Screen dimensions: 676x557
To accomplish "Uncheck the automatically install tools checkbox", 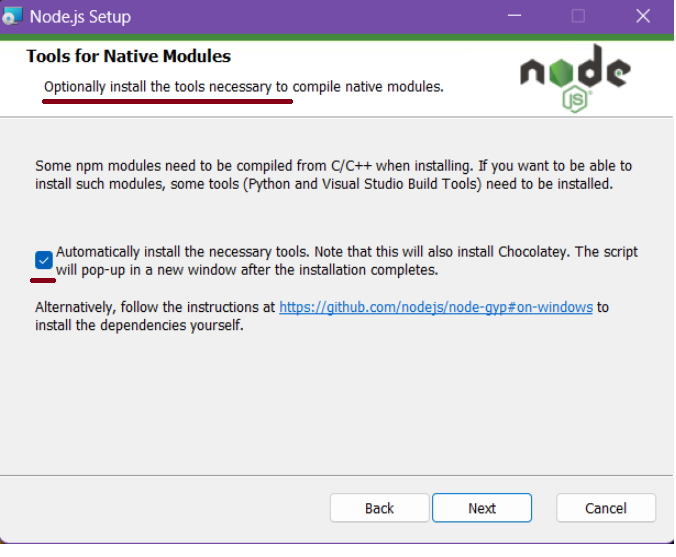I will pos(44,261).
